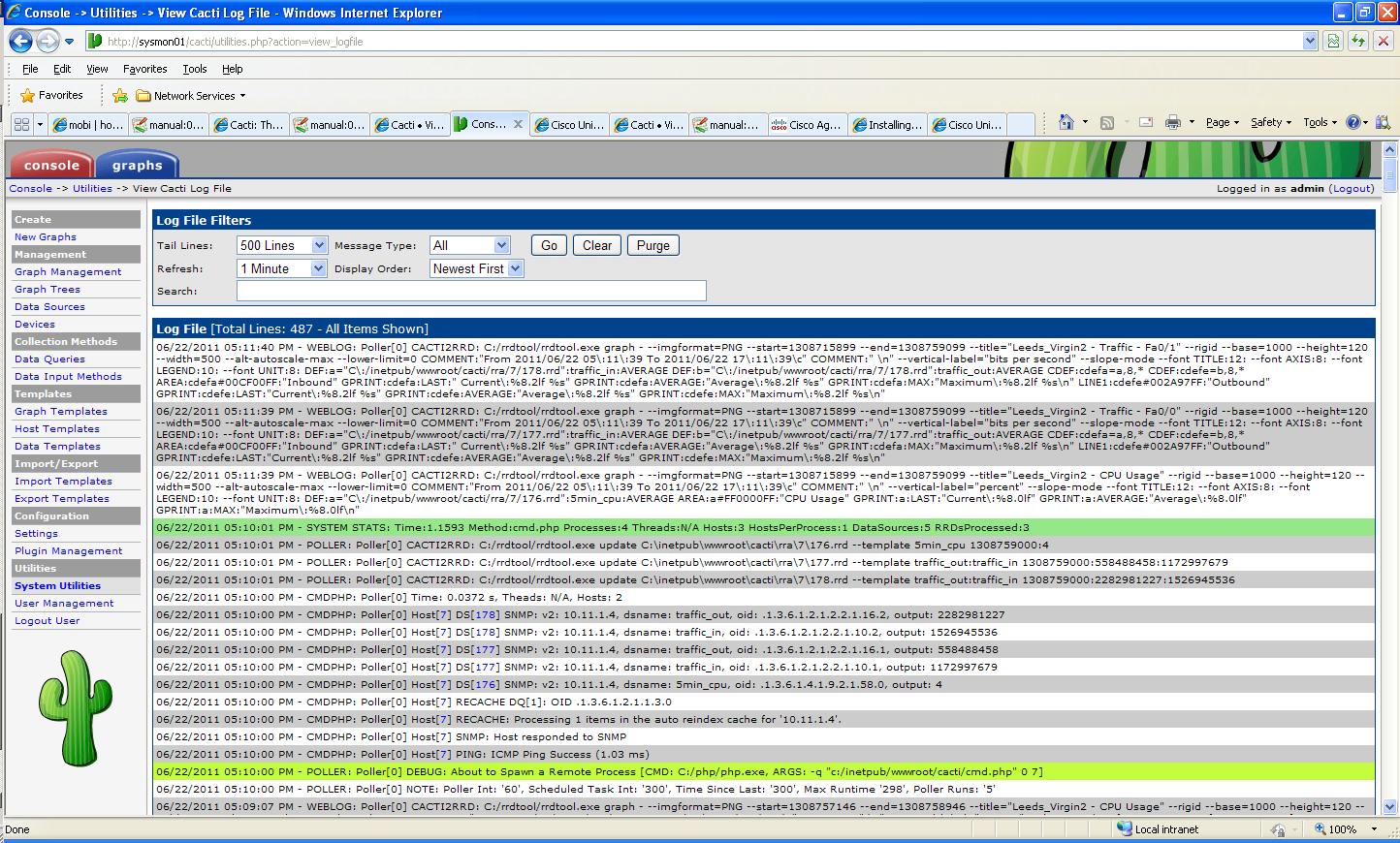Click the Logout link

(1352, 188)
